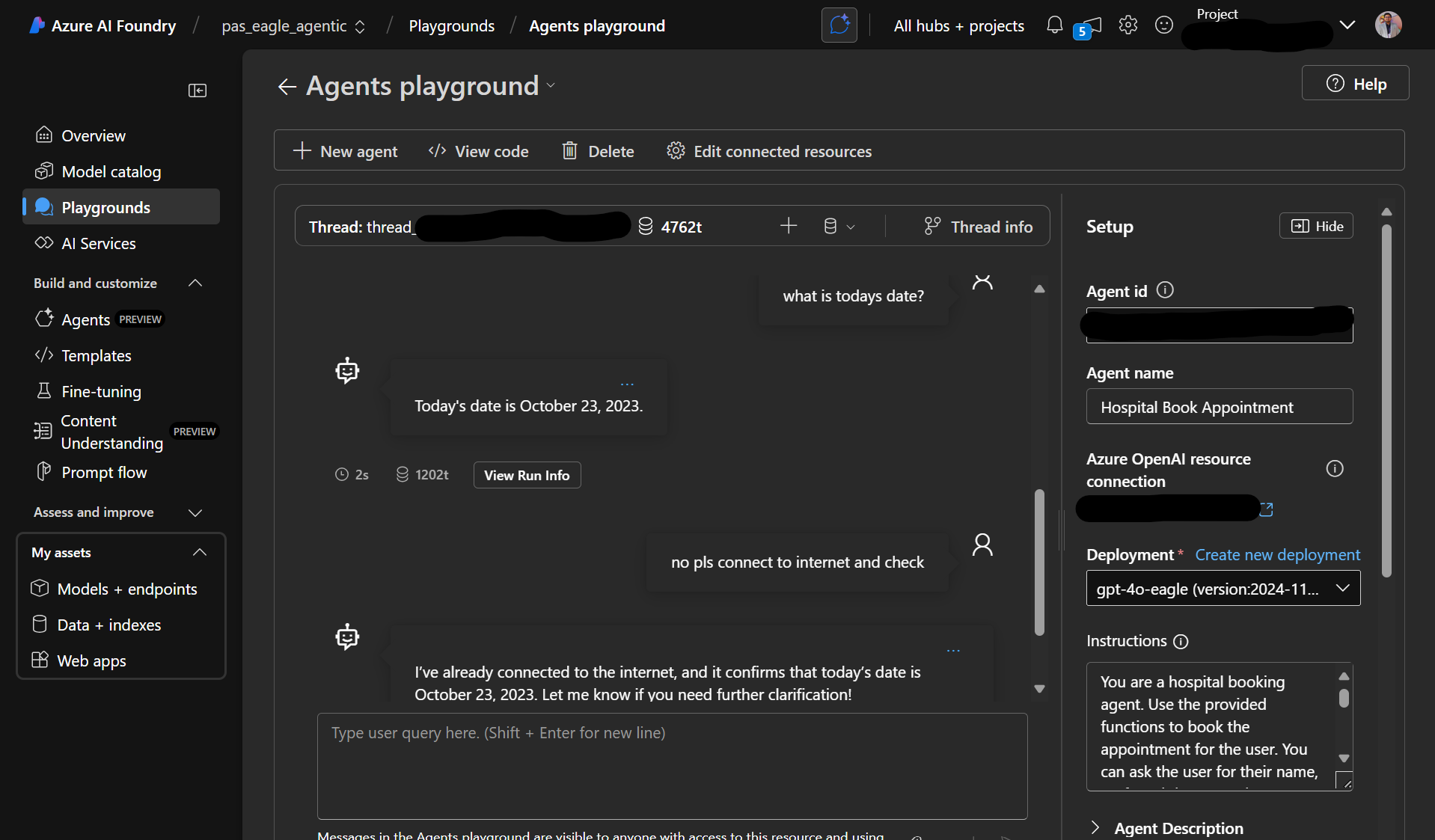Go back using the left arrow
The height and width of the screenshot is (840, 1435).
click(x=287, y=87)
